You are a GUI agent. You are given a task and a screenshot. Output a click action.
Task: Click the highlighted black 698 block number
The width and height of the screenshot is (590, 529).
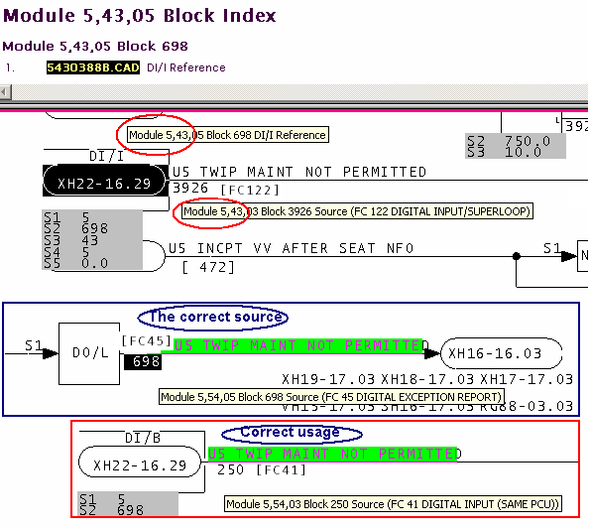click(x=143, y=362)
